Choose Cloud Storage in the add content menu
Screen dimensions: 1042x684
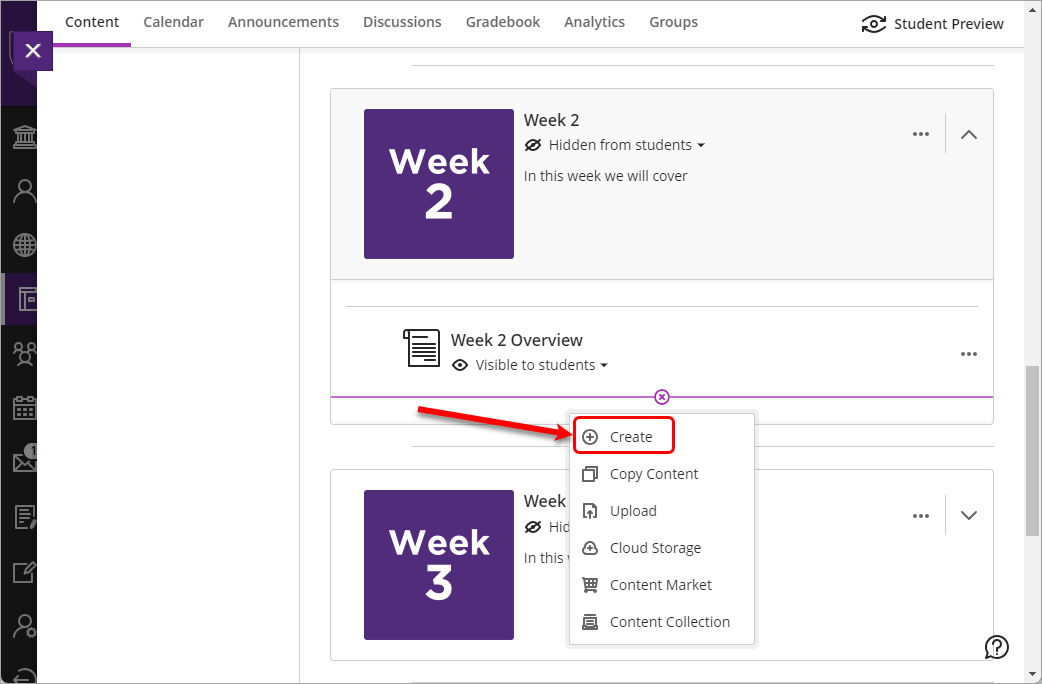click(654, 548)
